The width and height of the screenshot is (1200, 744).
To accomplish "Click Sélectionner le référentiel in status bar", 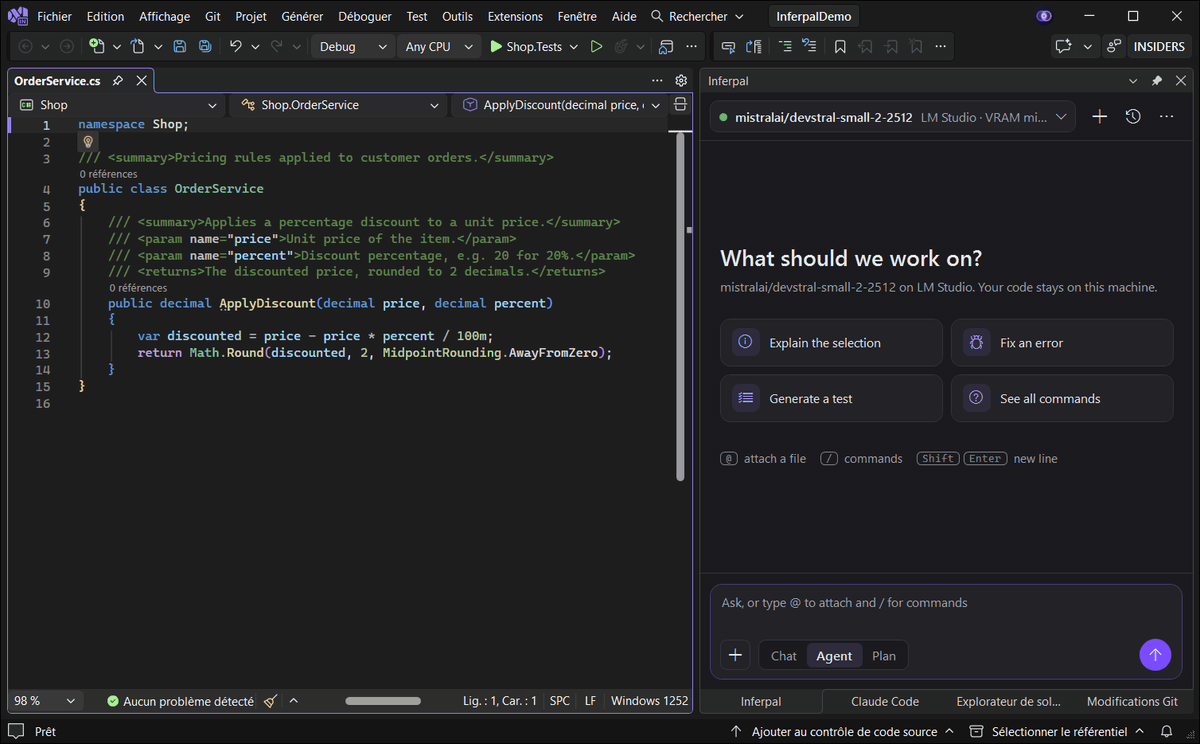I will pos(1056,732).
